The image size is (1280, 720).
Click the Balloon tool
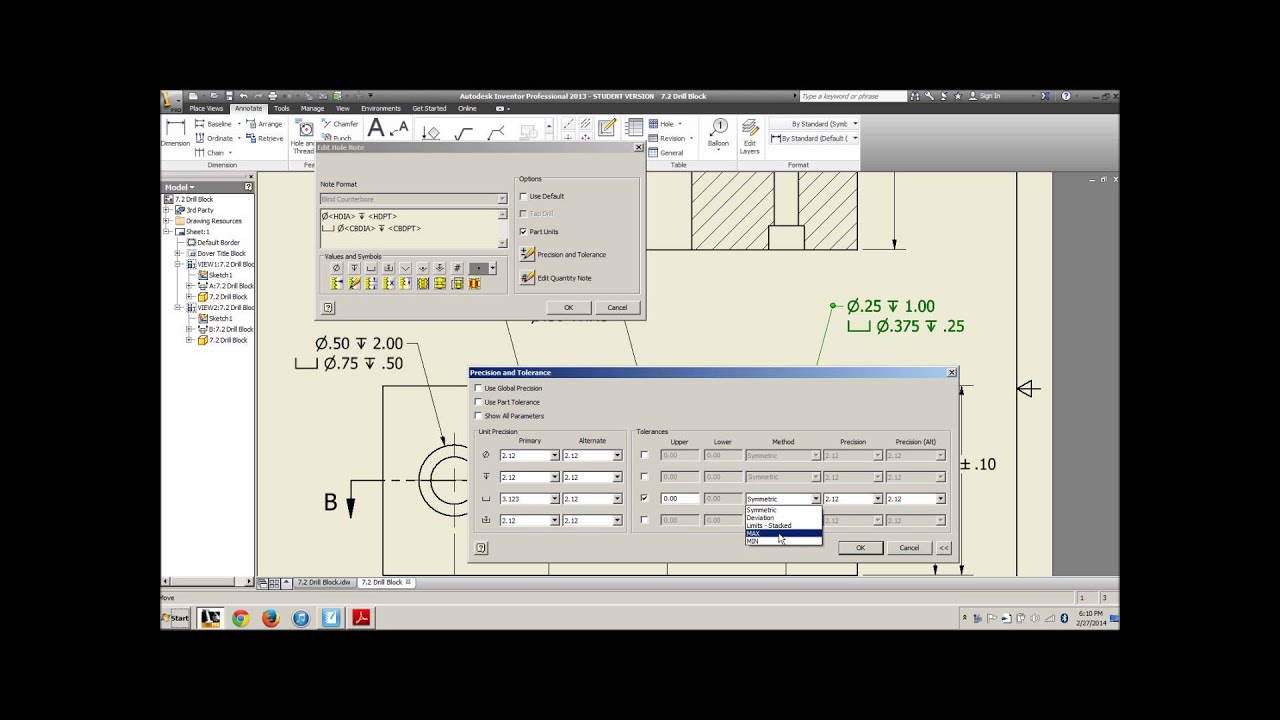point(718,134)
